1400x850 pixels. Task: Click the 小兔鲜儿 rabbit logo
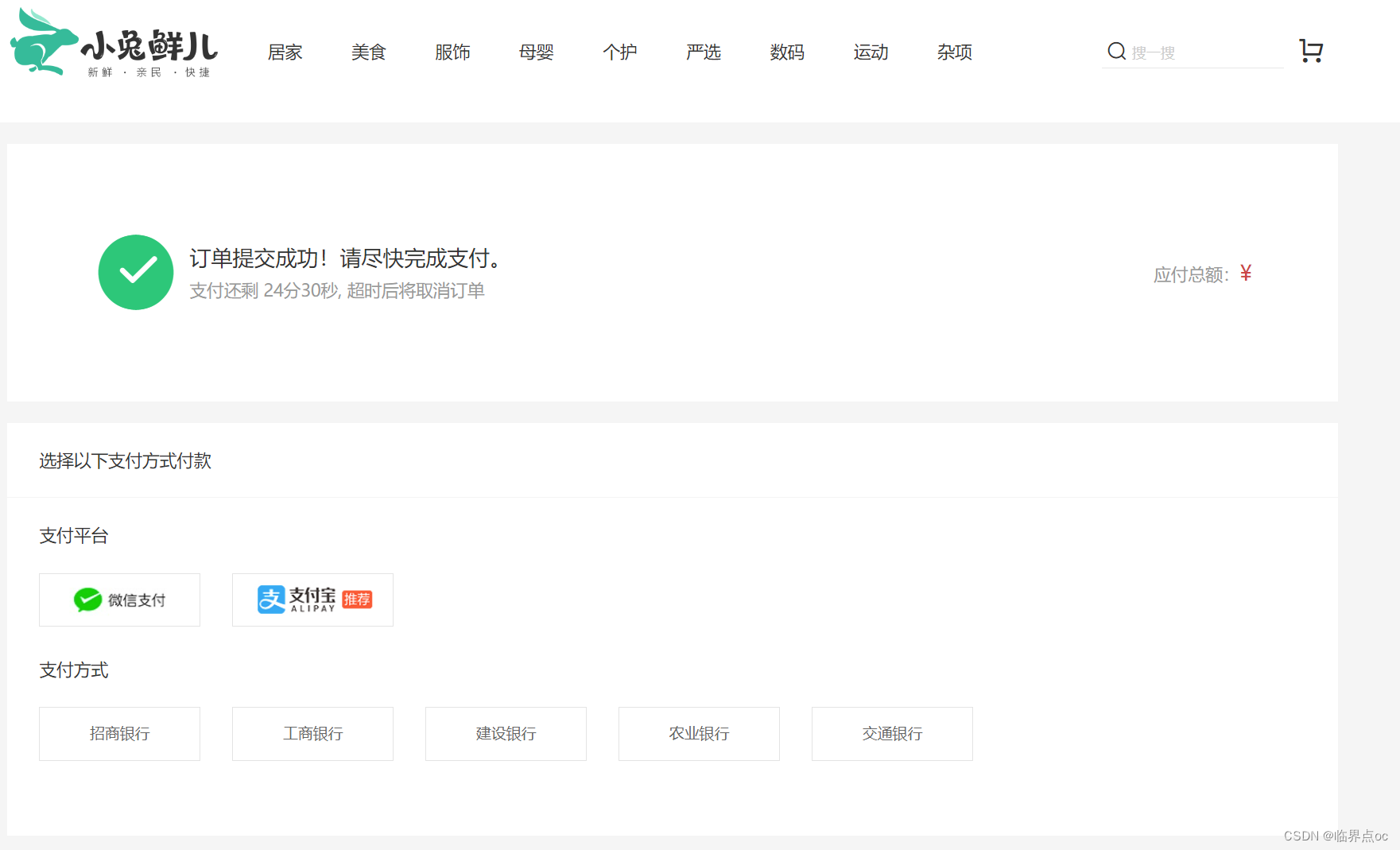pos(114,44)
